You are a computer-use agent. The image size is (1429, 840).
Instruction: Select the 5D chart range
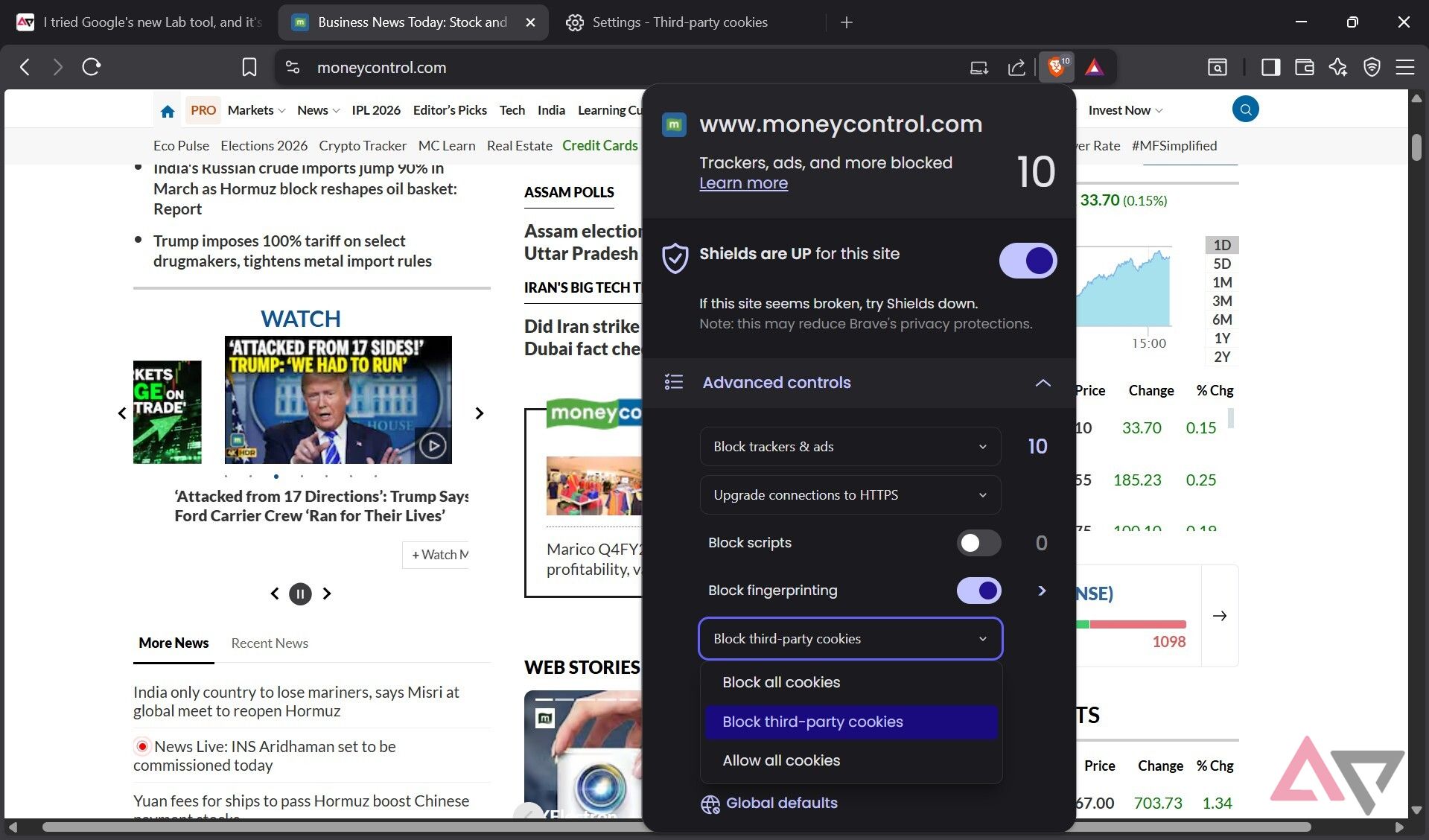point(1222,264)
